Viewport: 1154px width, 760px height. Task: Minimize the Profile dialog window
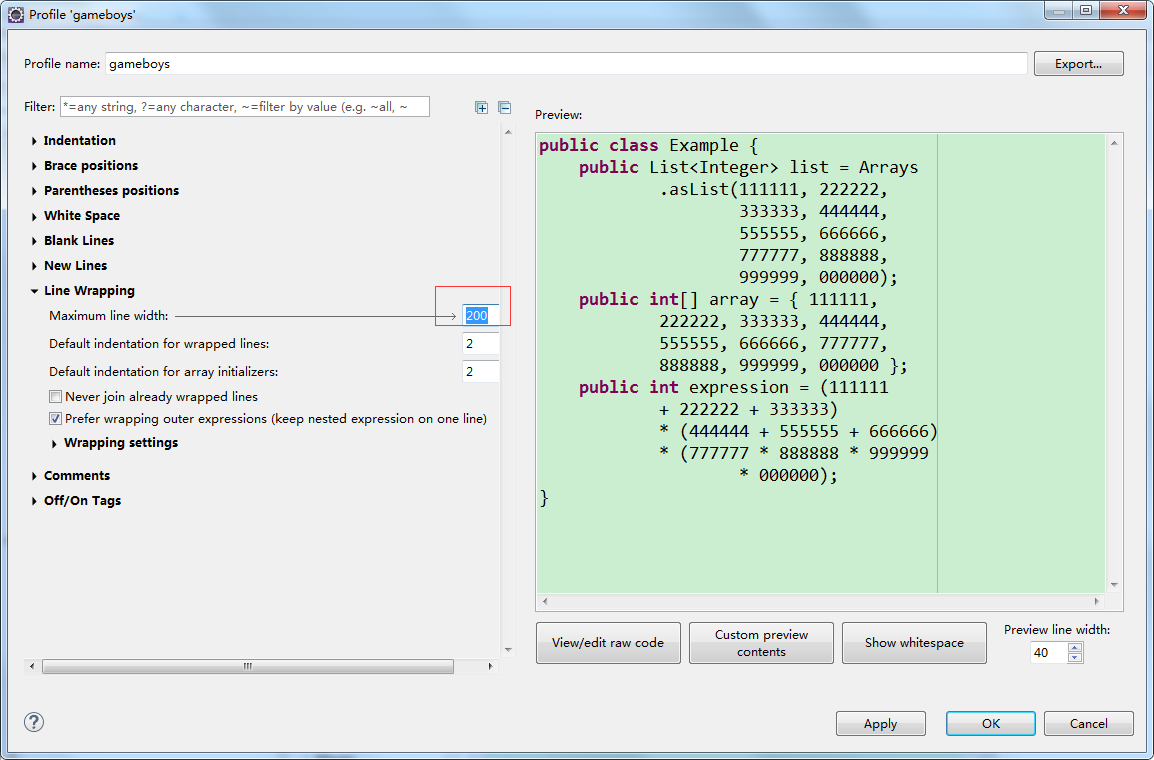[x=1059, y=11]
